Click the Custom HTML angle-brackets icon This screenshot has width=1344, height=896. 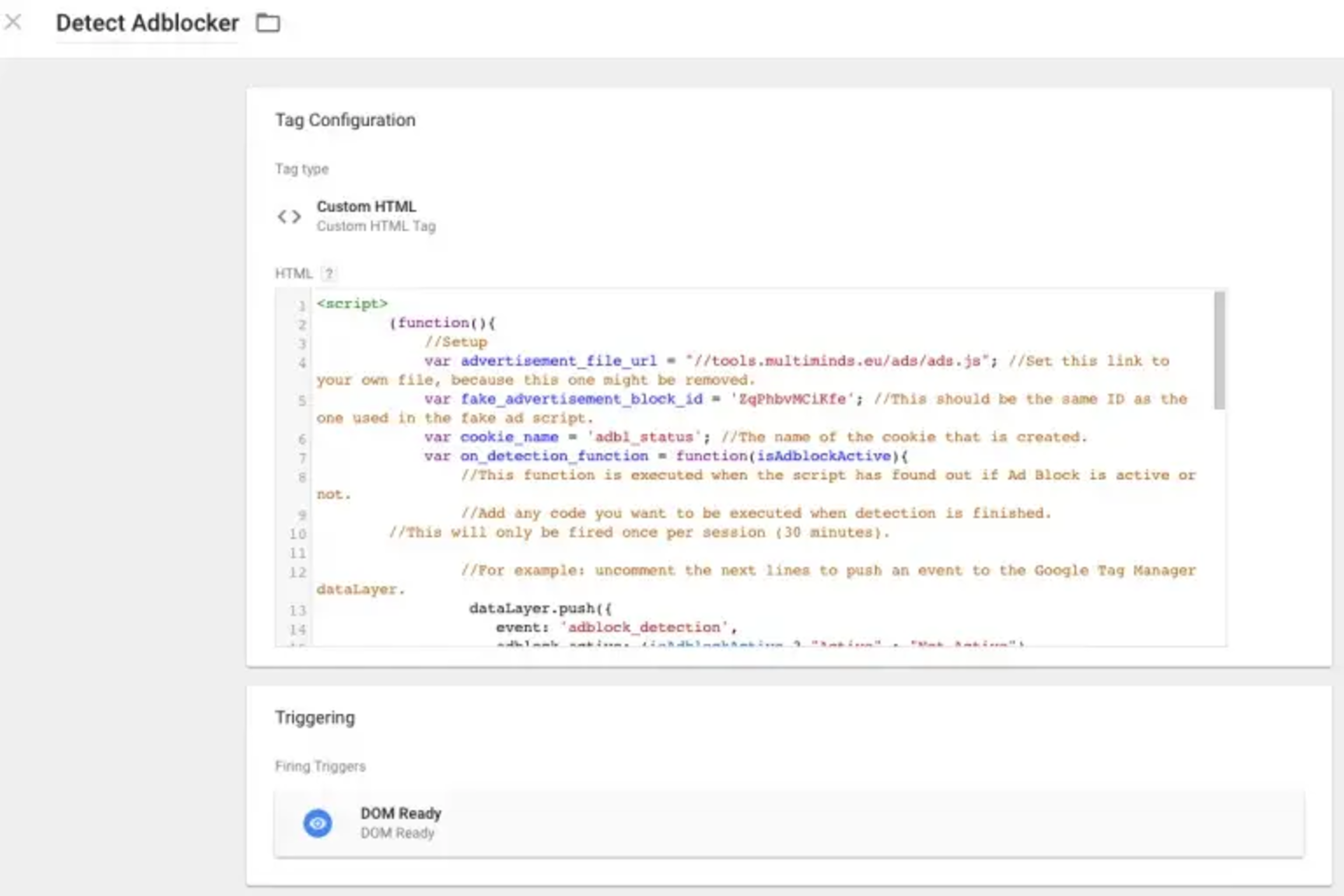pos(289,216)
